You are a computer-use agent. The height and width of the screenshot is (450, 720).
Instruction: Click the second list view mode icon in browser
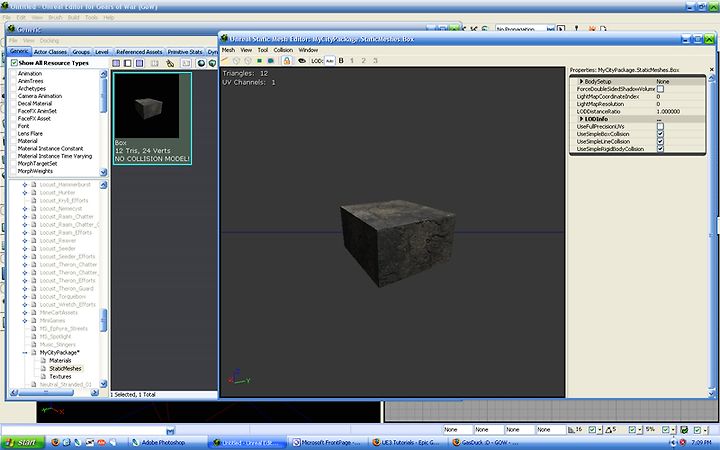point(128,63)
